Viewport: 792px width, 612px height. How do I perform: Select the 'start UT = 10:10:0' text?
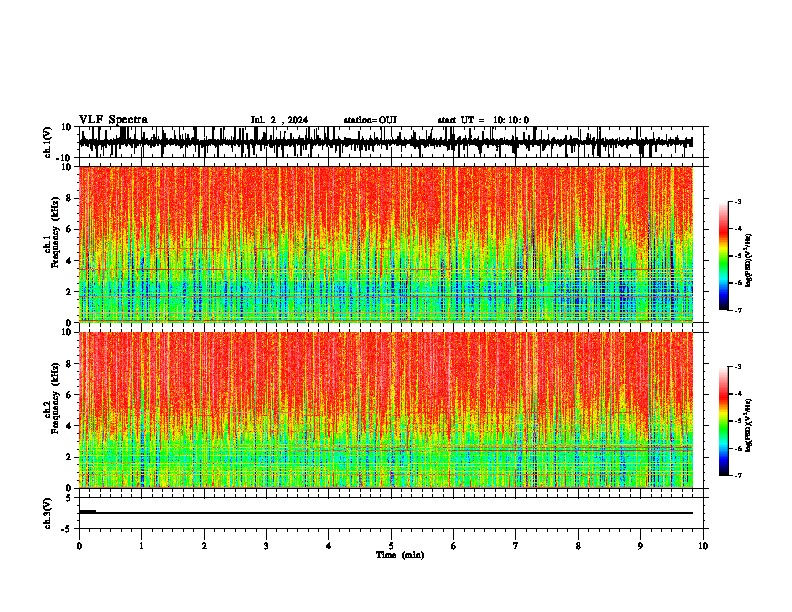[x=483, y=120]
